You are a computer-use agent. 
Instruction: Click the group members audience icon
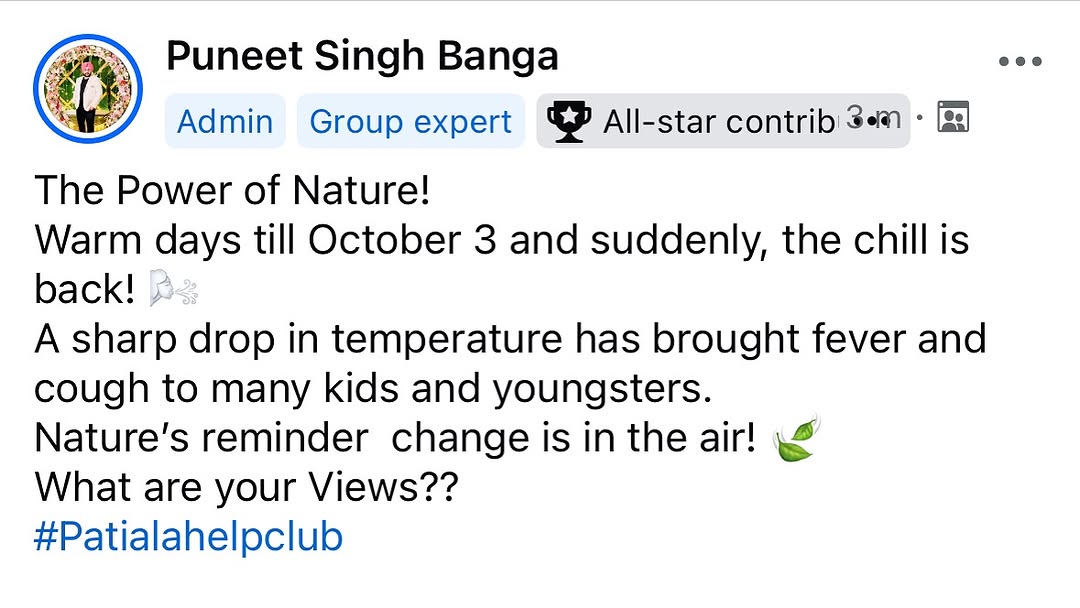point(953,118)
